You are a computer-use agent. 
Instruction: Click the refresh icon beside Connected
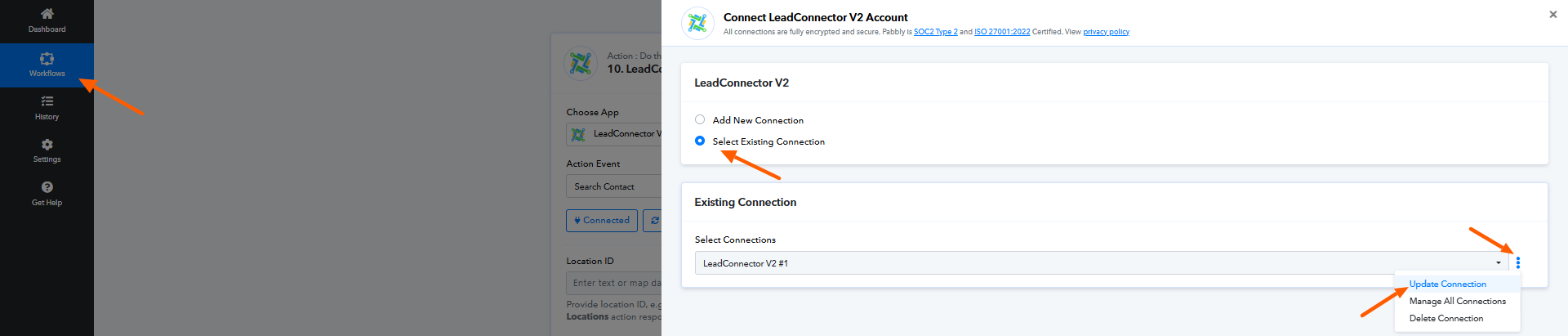[653, 221]
